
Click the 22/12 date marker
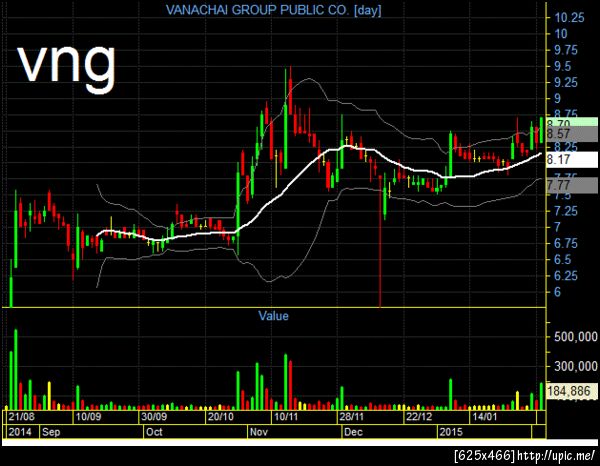point(419,417)
